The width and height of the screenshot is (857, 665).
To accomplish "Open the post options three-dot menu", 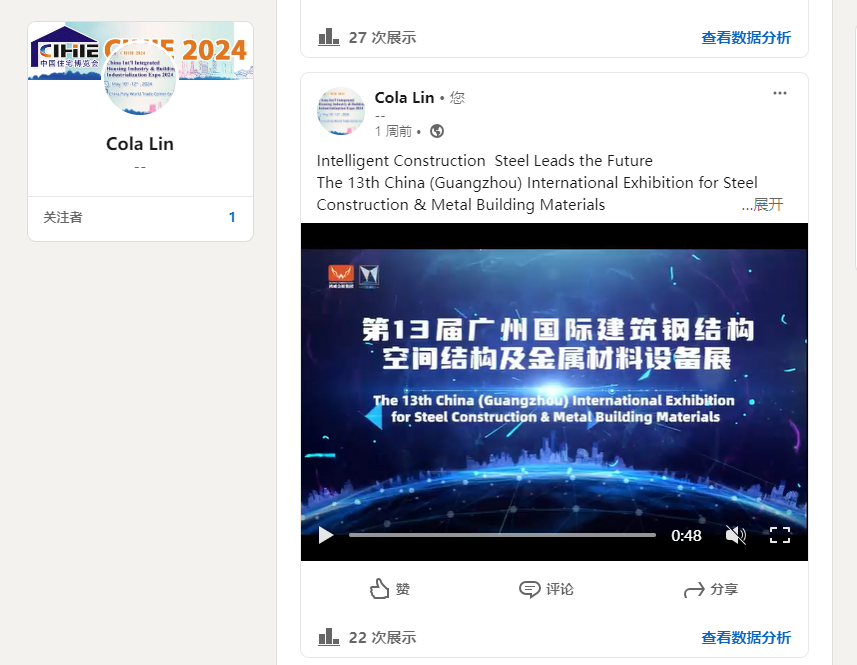I will 780,93.
